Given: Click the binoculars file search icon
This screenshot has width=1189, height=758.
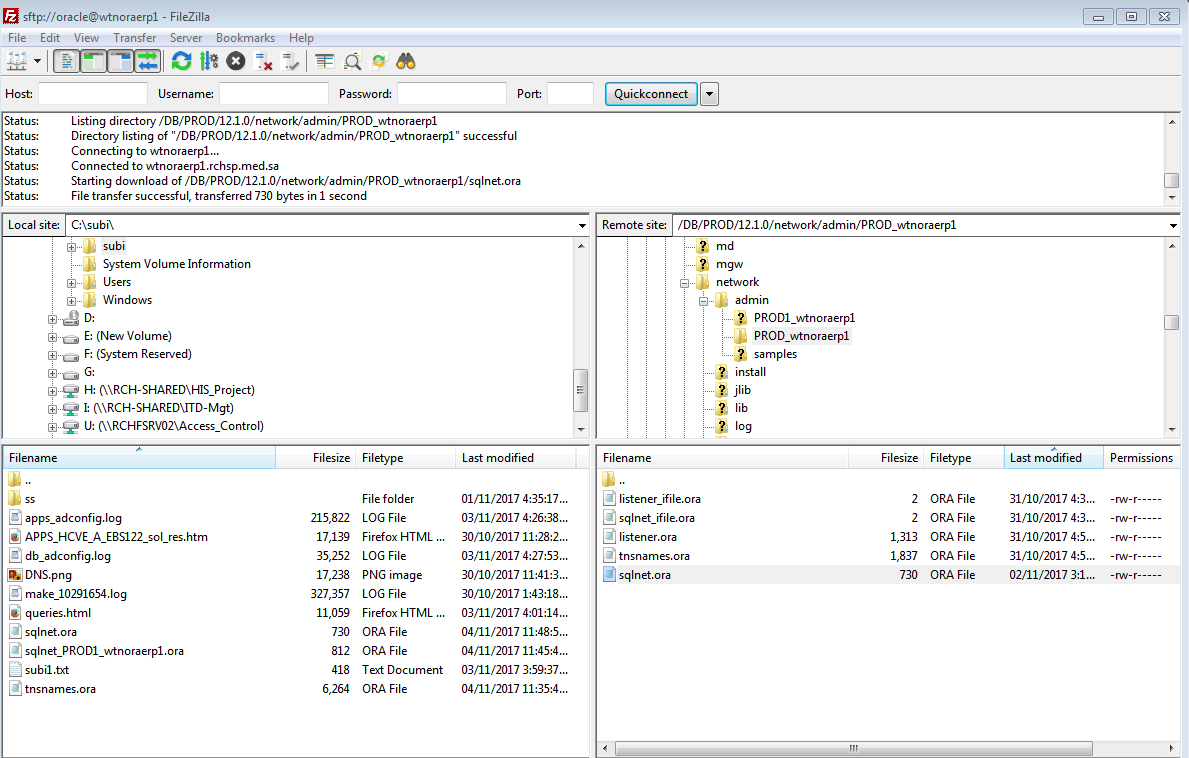Looking at the screenshot, I should pos(405,61).
